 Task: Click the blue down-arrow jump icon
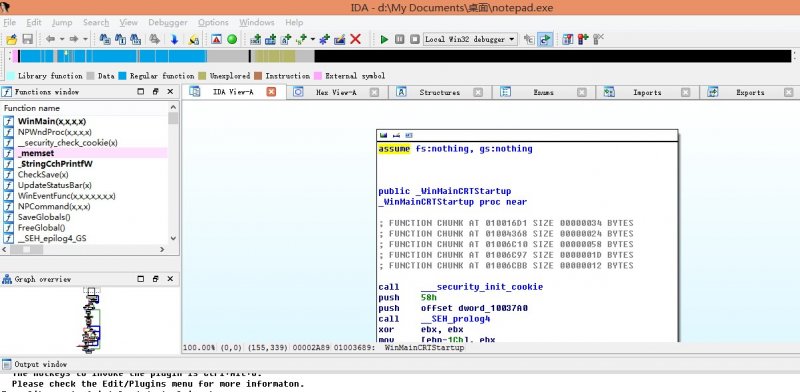click(174, 39)
